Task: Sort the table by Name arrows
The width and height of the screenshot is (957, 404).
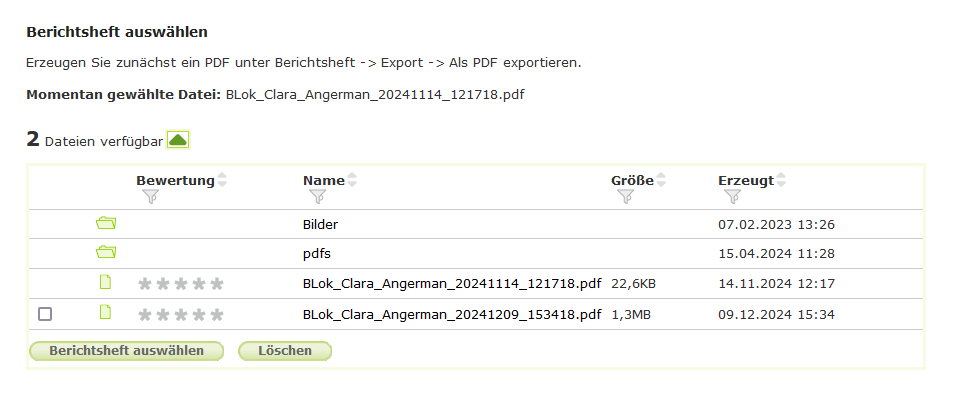Action: [x=352, y=180]
